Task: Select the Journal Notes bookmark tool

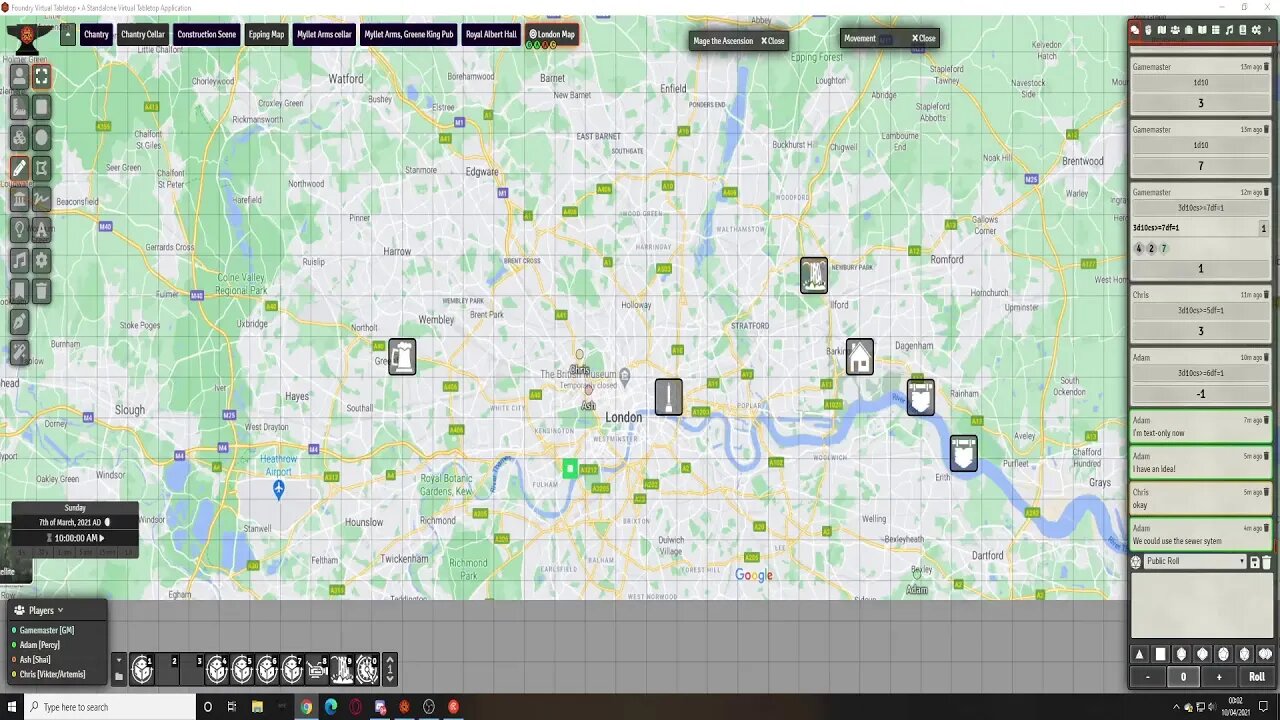Action: click(x=19, y=291)
